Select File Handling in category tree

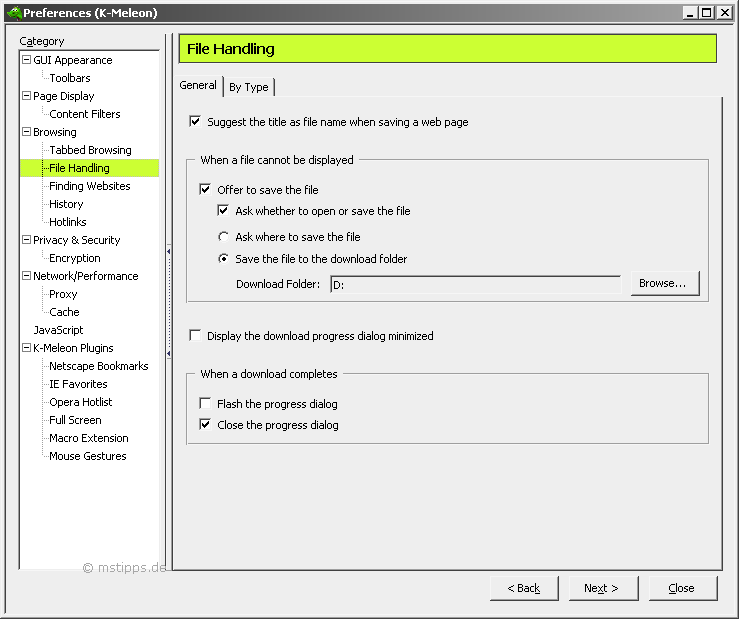click(79, 168)
